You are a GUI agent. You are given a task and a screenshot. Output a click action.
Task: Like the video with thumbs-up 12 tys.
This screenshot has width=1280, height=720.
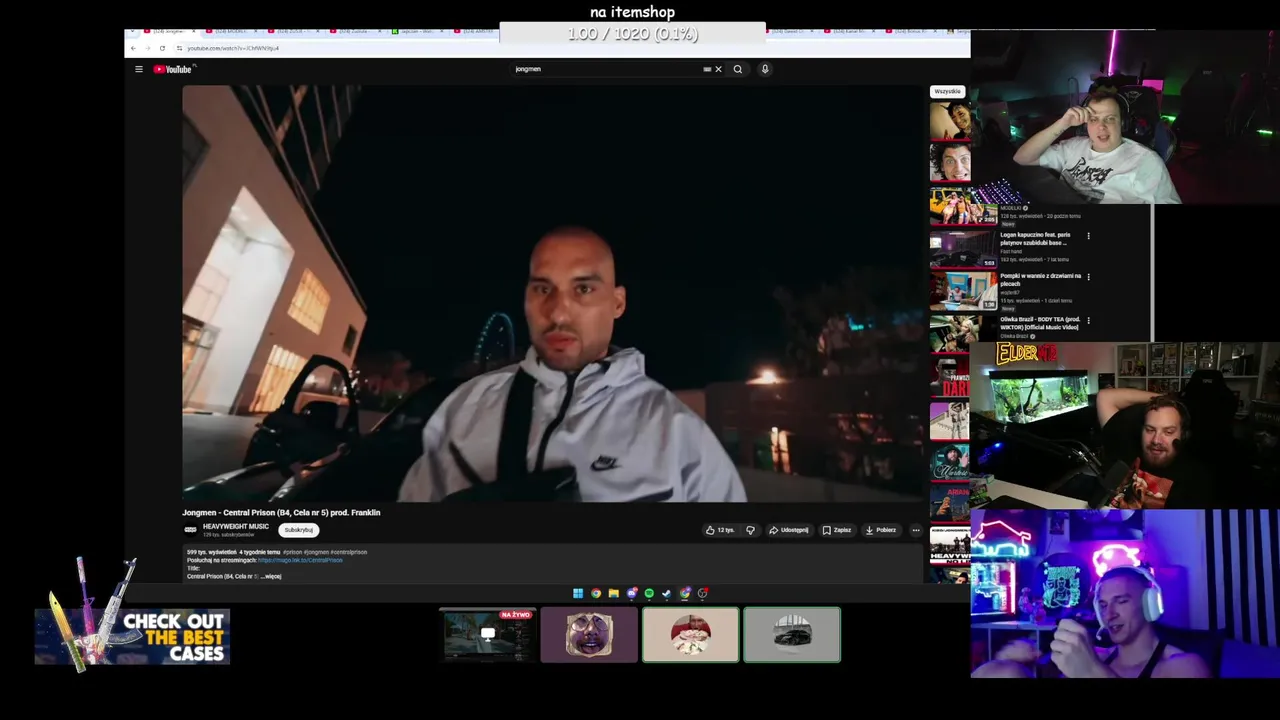click(x=720, y=530)
